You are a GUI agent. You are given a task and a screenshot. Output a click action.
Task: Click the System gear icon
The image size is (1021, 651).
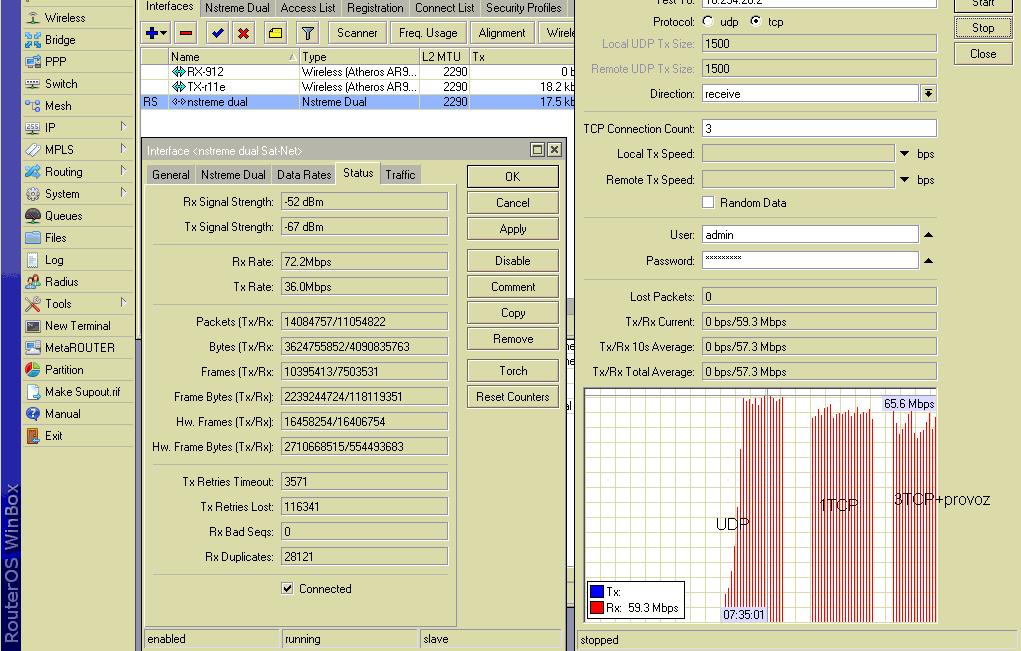33,194
